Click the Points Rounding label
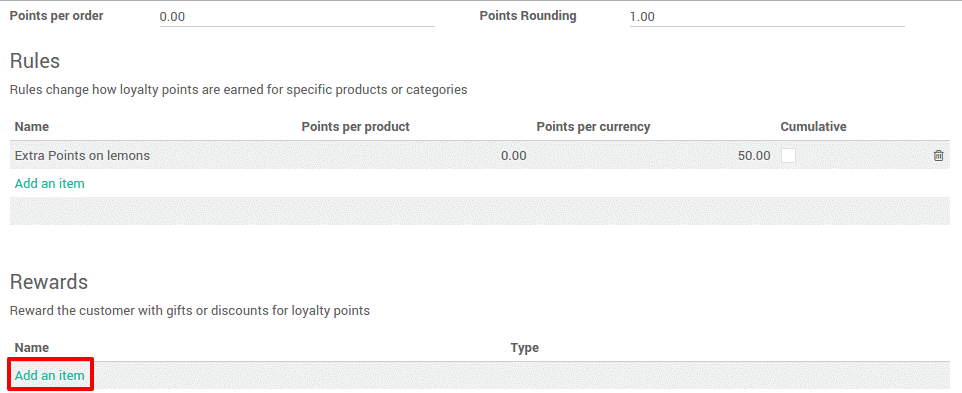This screenshot has width=962, height=393. pyautogui.click(x=528, y=16)
